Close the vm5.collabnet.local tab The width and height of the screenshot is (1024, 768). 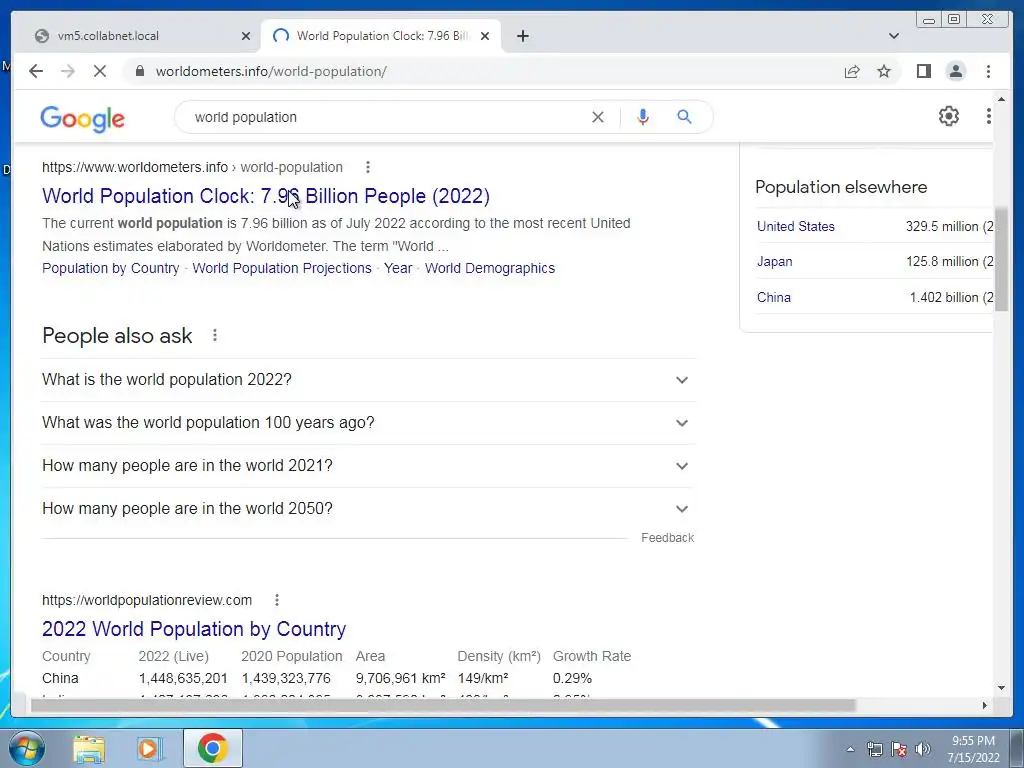pyautogui.click(x=246, y=36)
